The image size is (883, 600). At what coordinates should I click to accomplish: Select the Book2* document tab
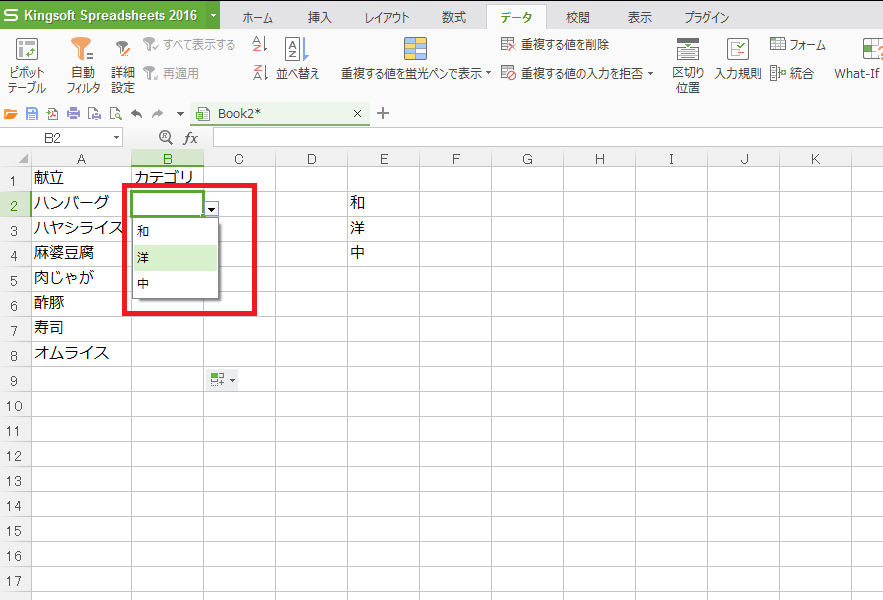tap(279, 114)
